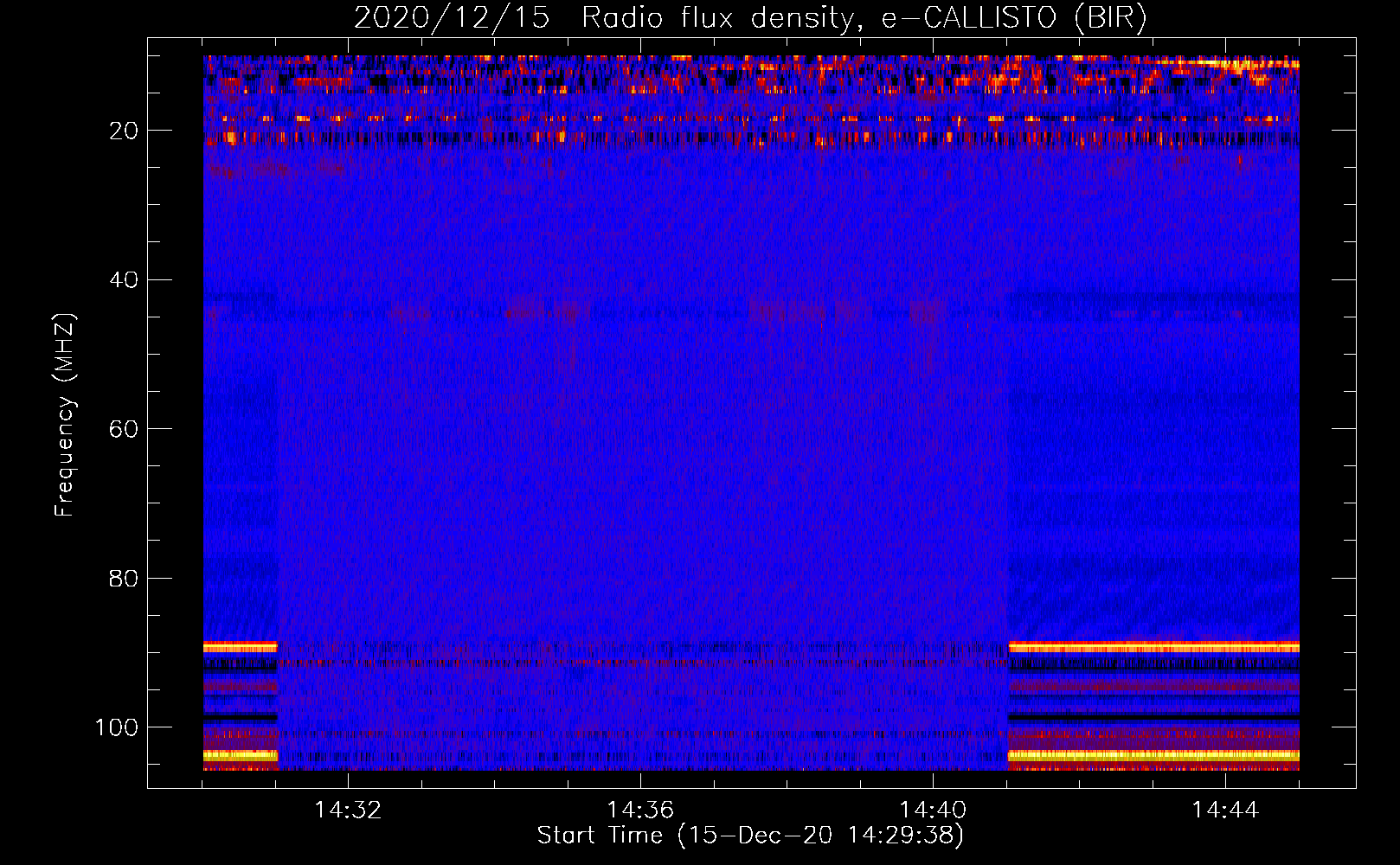Click the 14:36 time tick label
The height and width of the screenshot is (865, 1400).
(x=640, y=811)
